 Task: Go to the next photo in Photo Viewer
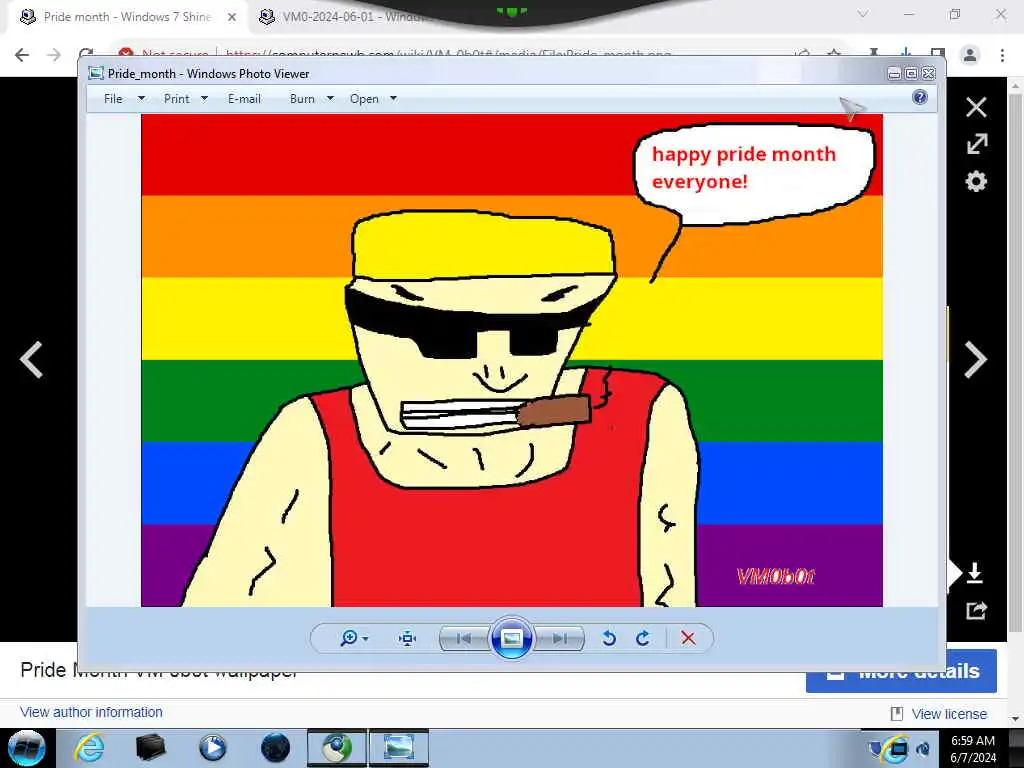click(x=560, y=638)
